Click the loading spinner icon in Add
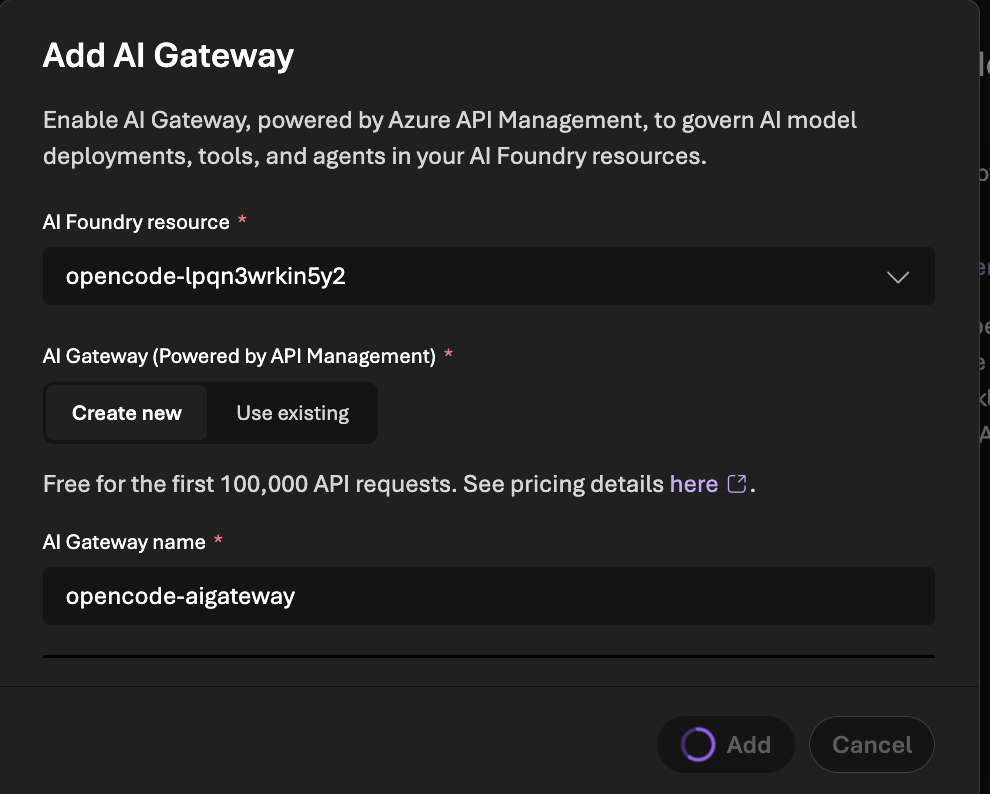Screen dimensions: 990x794 click(697, 745)
